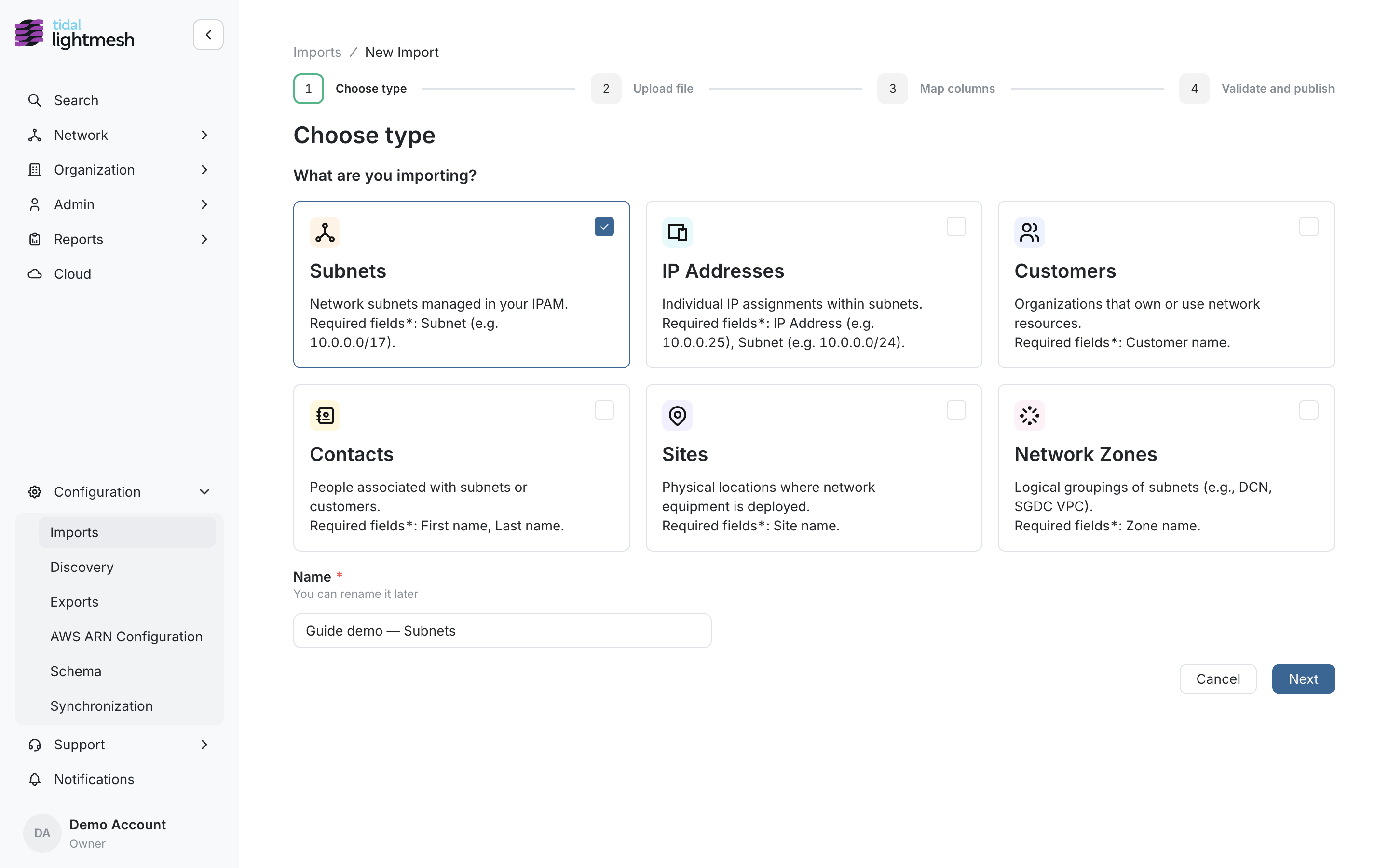
Task: Expand the Support menu chevron
Action: coord(204,745)
